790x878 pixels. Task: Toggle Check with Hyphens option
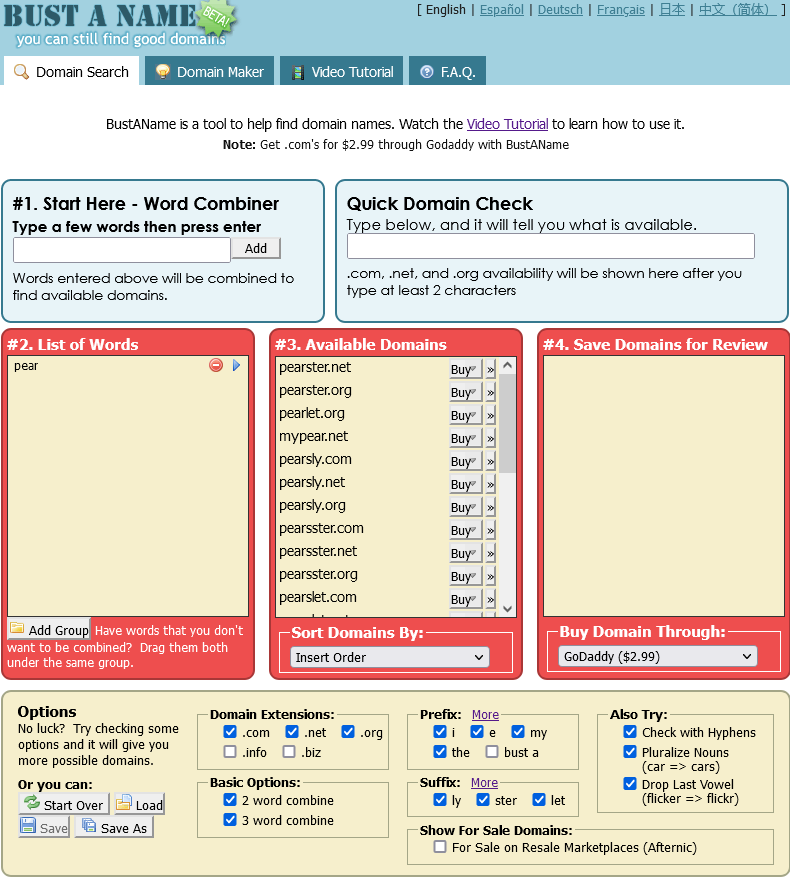[x=630, y=732]
